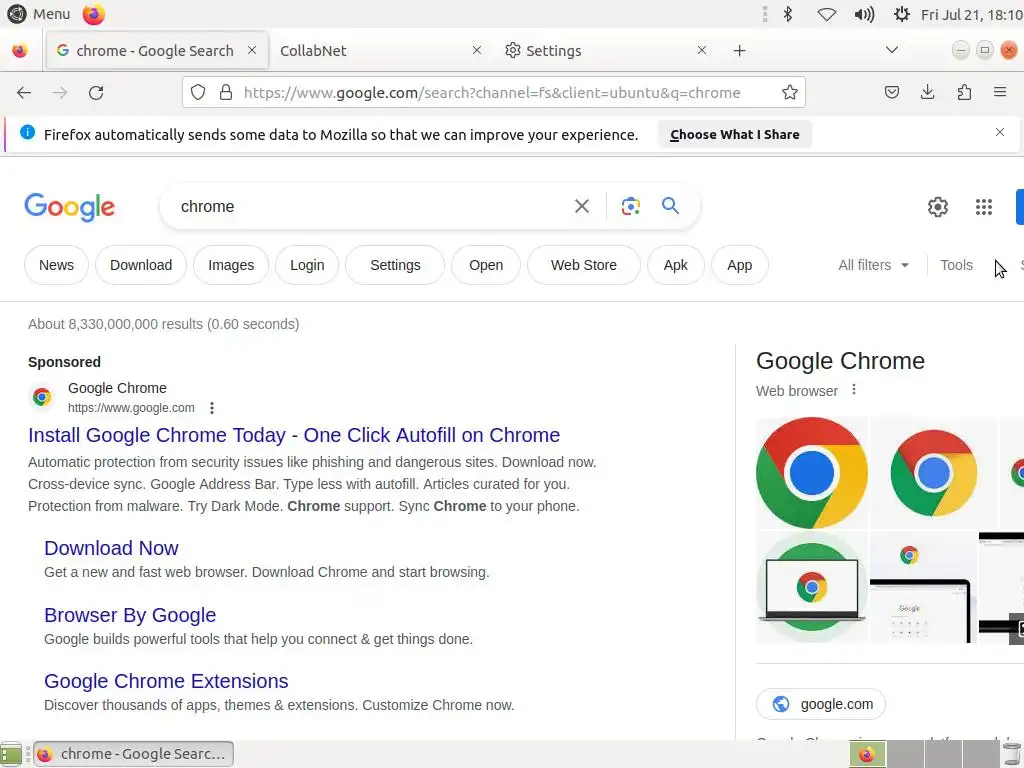Image resolution: width=1024 pixels, height=768 pixels.
Task: Click the Firefox launcher in top panel
Action: coord(93,14)
